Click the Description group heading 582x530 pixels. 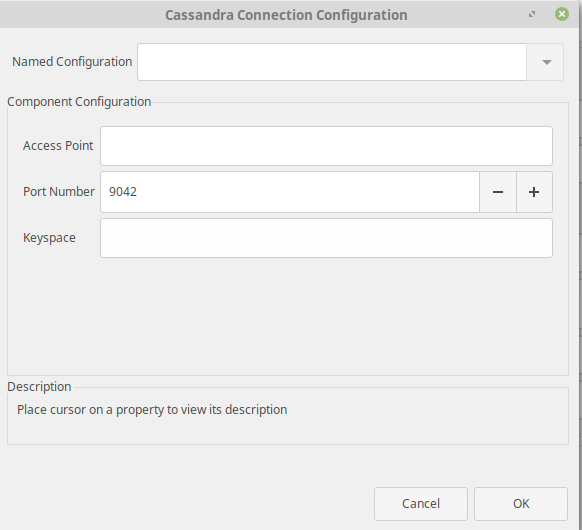pos(39,387)
